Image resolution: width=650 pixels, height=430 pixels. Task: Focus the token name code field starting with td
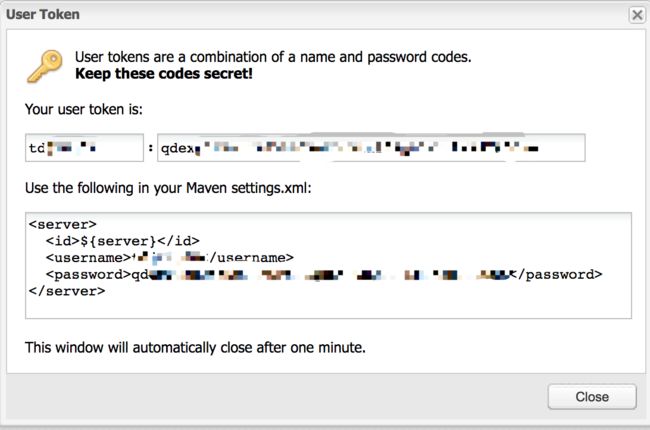[x=85, y=148]
